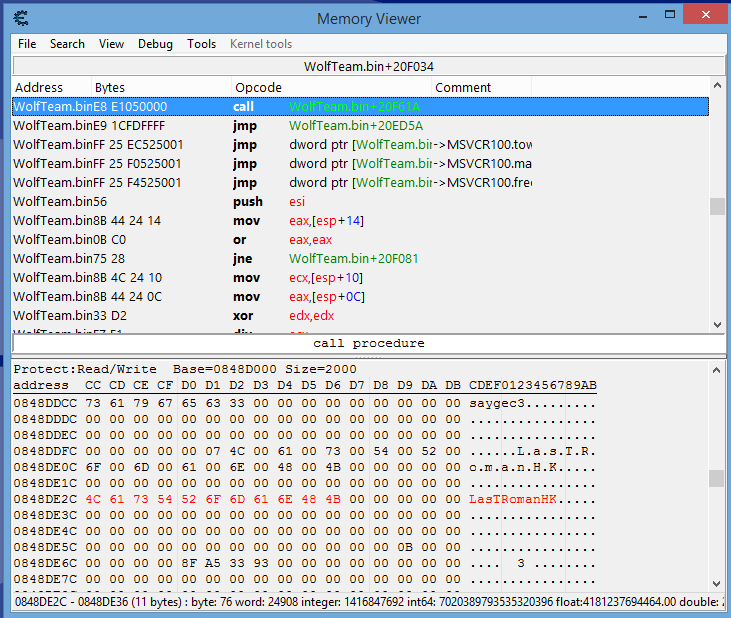731x618 pixels.
Task: Click scroll down arrow of disassembler pane
Action: pos(717,325)
